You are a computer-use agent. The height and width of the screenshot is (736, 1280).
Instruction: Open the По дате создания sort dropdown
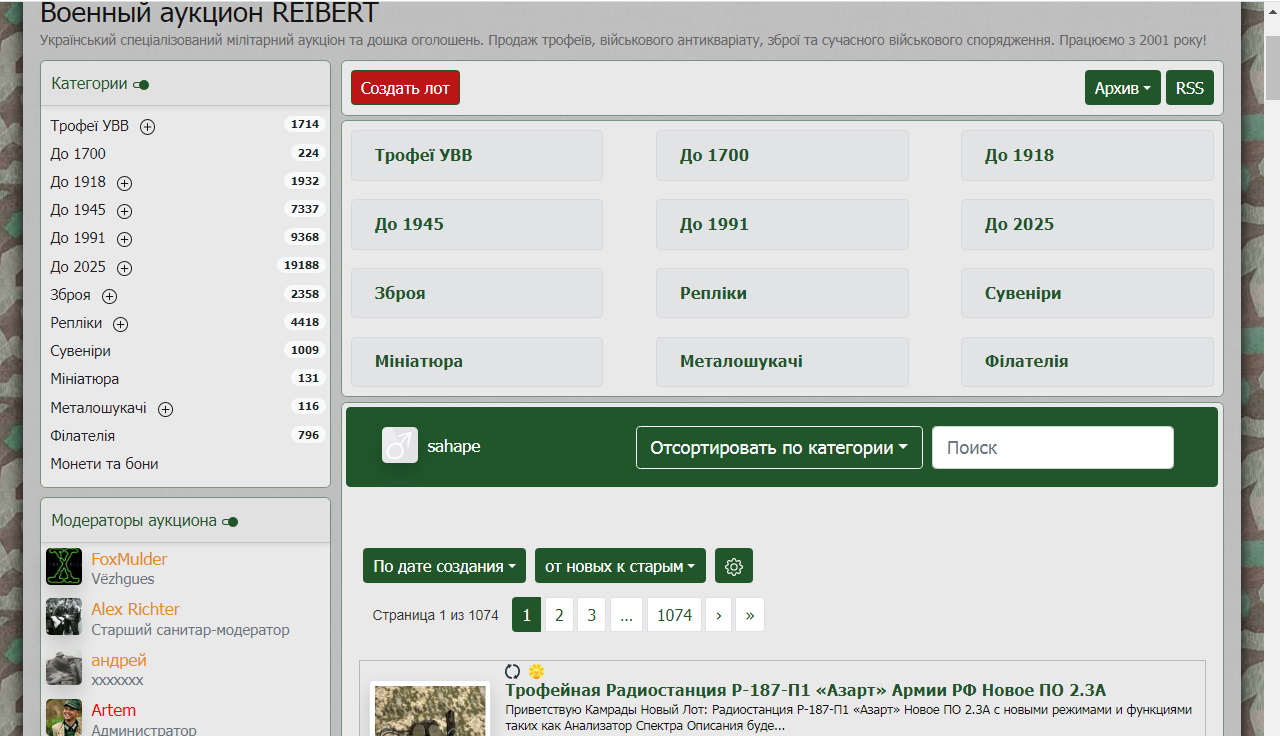coord(444,566)
